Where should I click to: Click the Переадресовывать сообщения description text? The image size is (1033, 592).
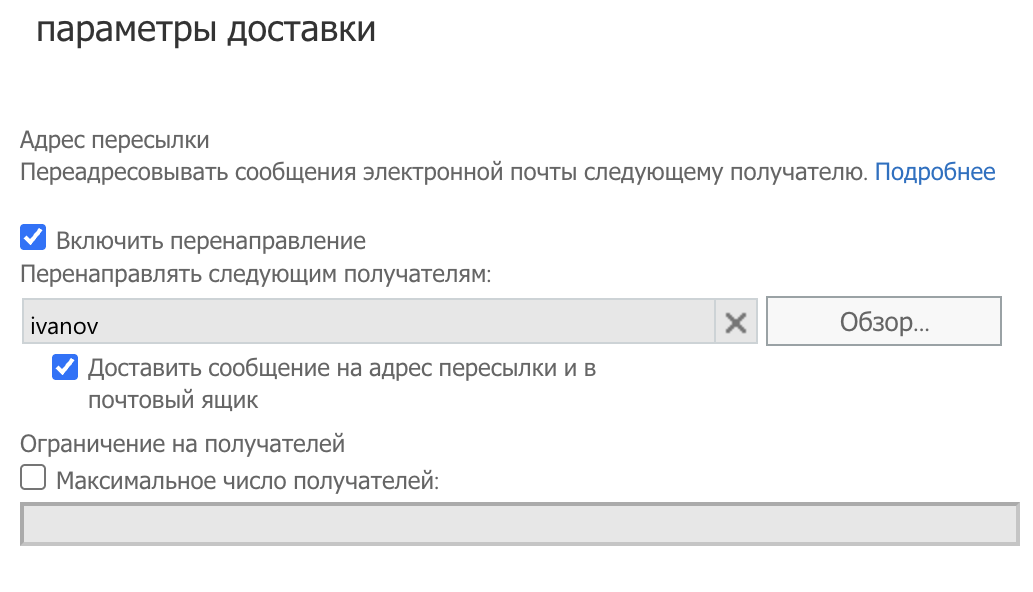click(x=200, y=172)
